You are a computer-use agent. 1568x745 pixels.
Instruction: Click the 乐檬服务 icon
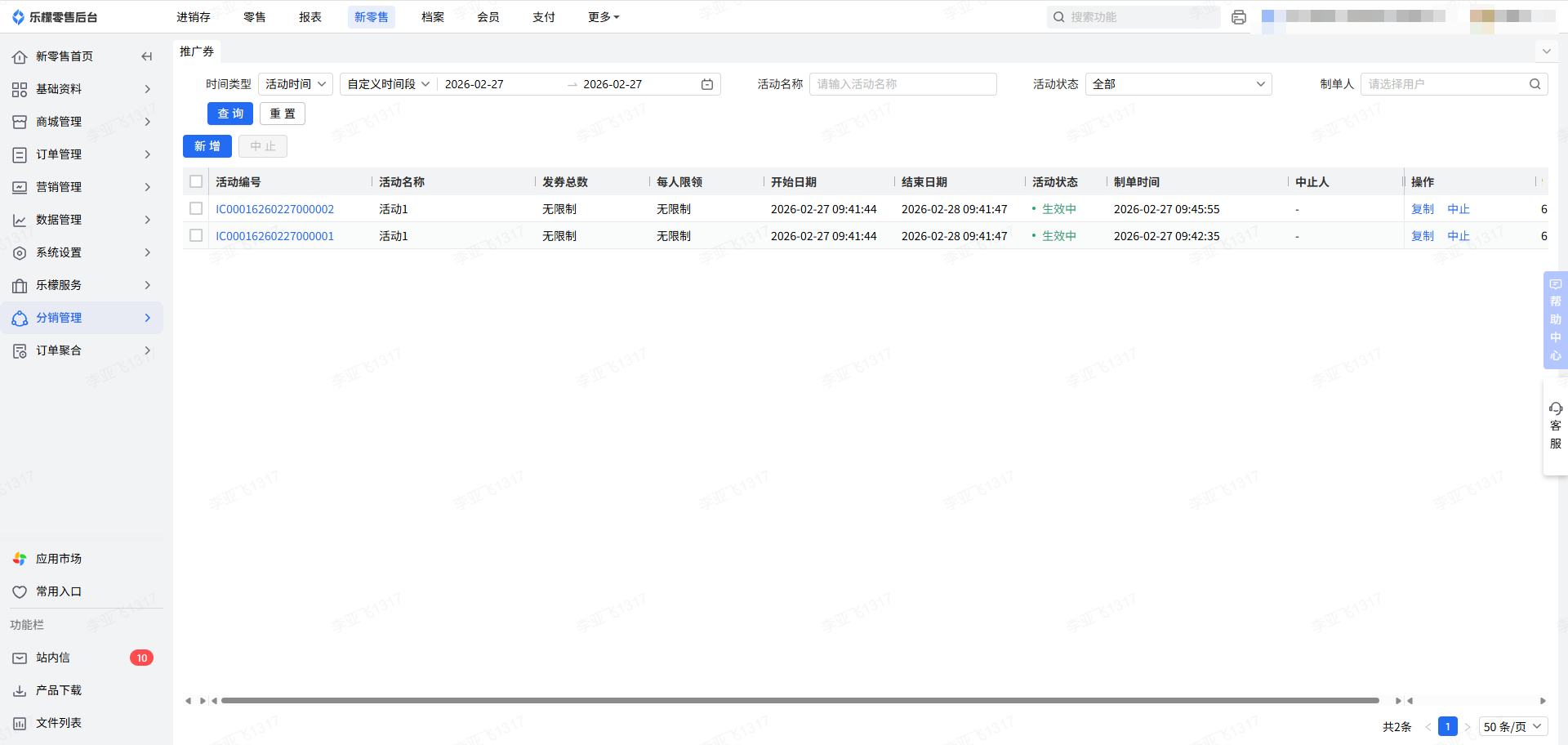point(20,285)
